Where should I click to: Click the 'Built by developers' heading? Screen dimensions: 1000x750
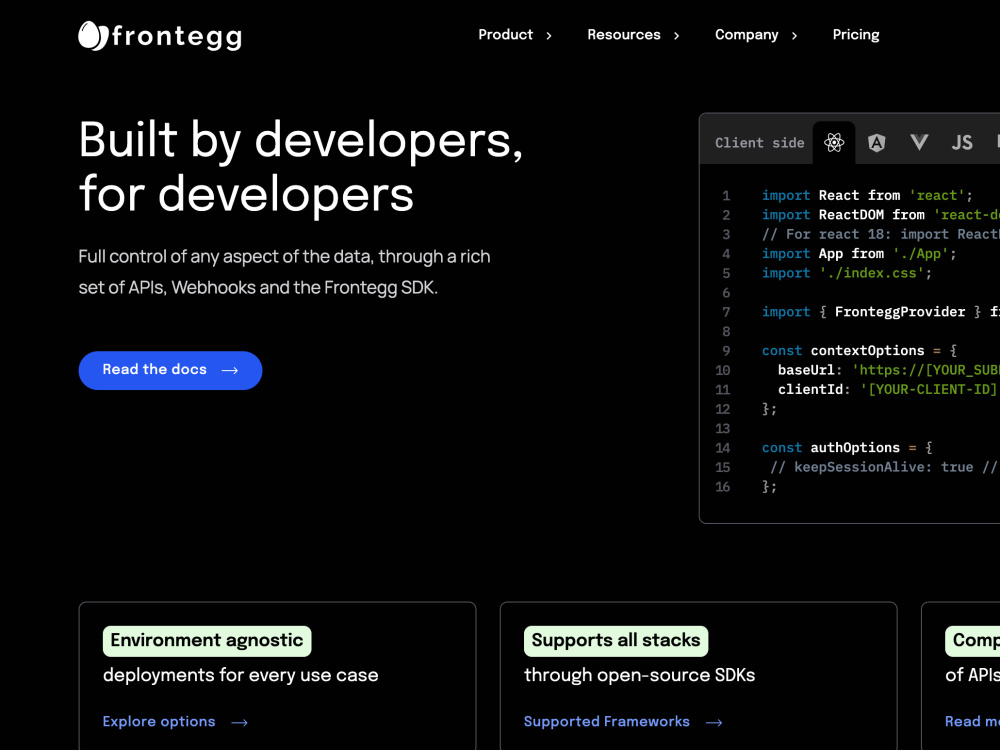[301, 166]
